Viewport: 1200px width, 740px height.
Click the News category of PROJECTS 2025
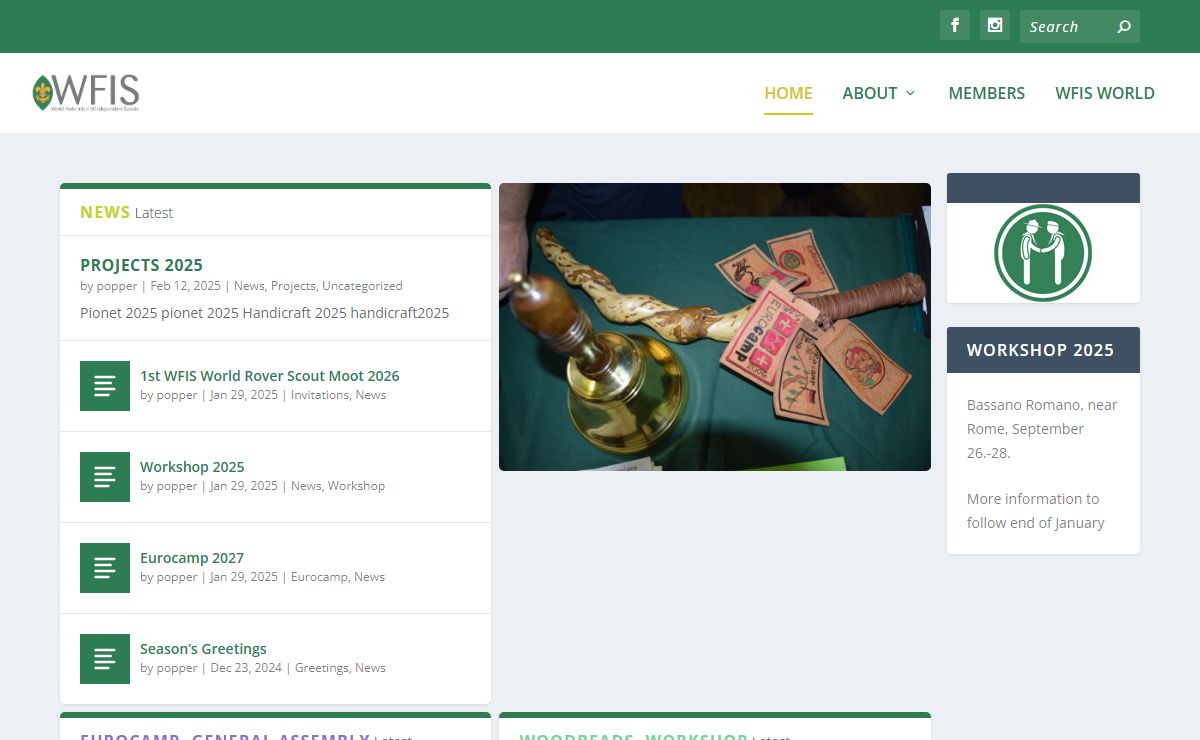(x=249, y=286)
